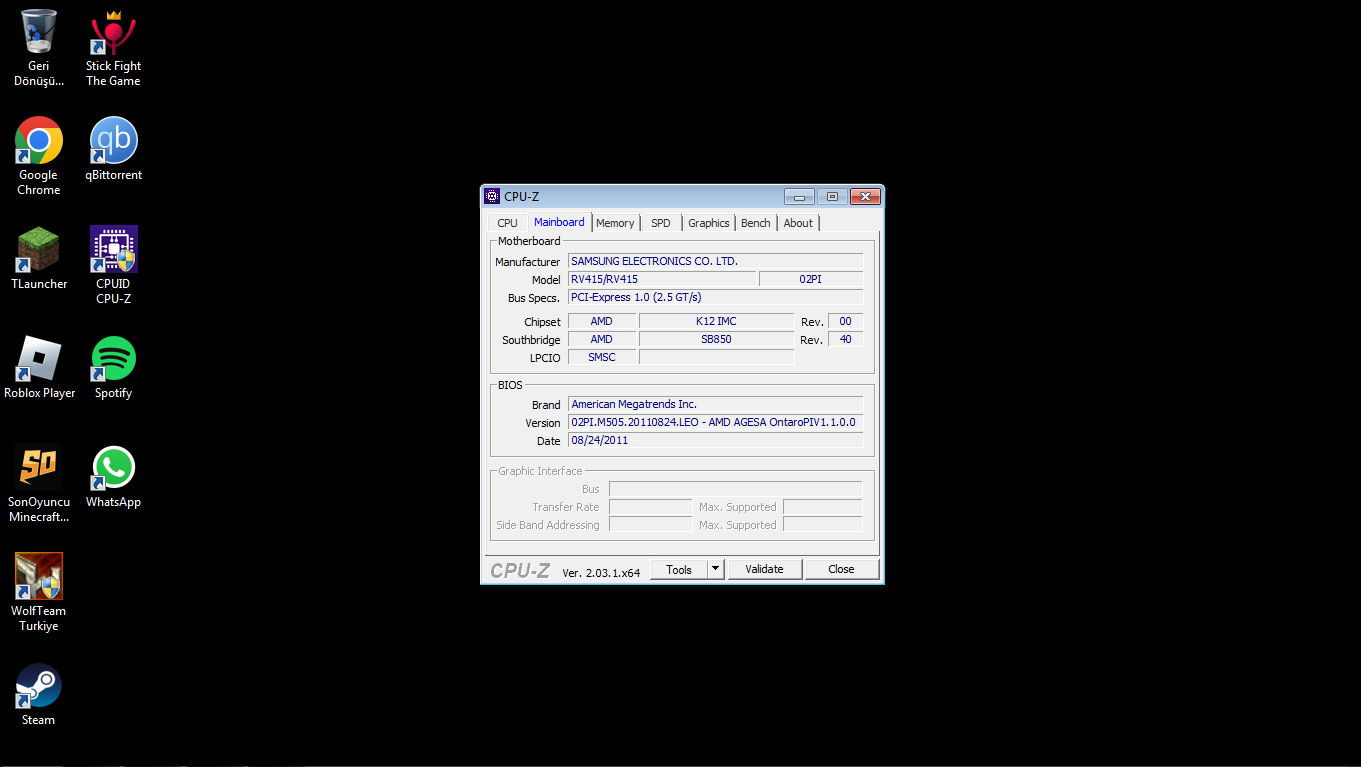This screenshot has height=767, width=1361.
Task: Show the About tab
Action: 798,223
